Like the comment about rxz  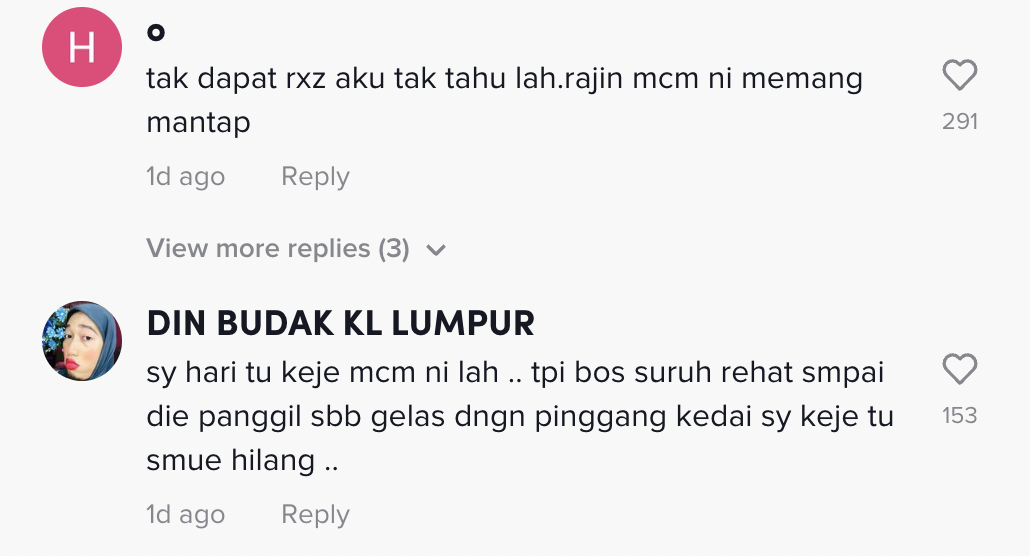tap(960, 75)
